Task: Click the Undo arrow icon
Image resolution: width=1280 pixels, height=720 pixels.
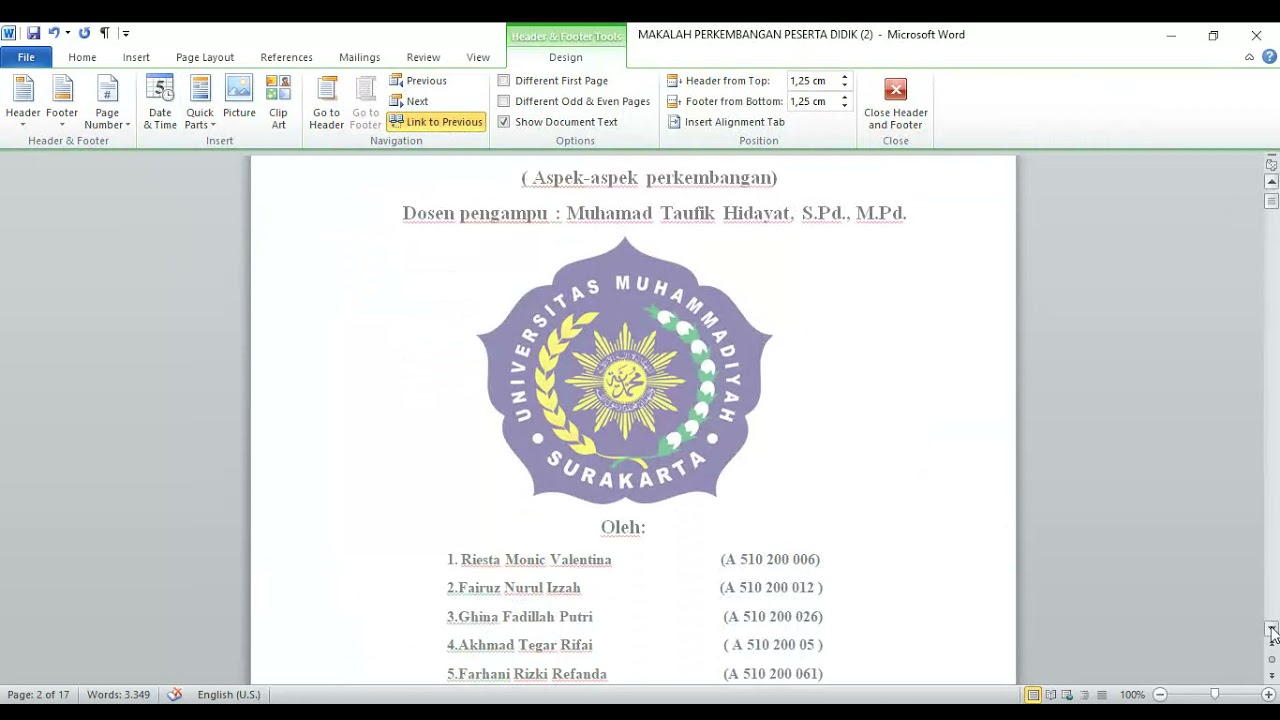Action: [x=54, y=34]
